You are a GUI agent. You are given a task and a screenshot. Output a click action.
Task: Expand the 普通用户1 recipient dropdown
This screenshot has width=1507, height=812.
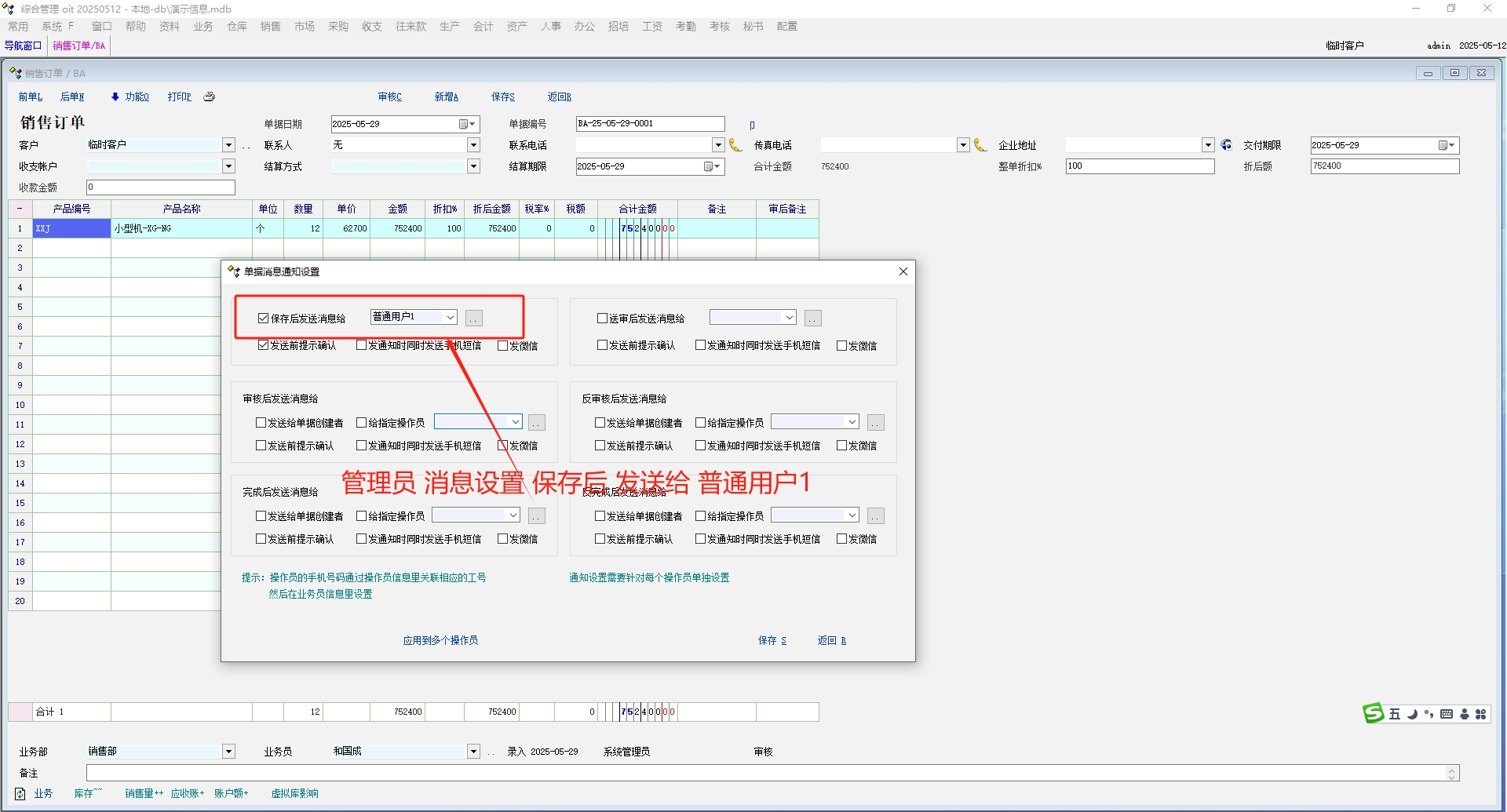(451, 318)
